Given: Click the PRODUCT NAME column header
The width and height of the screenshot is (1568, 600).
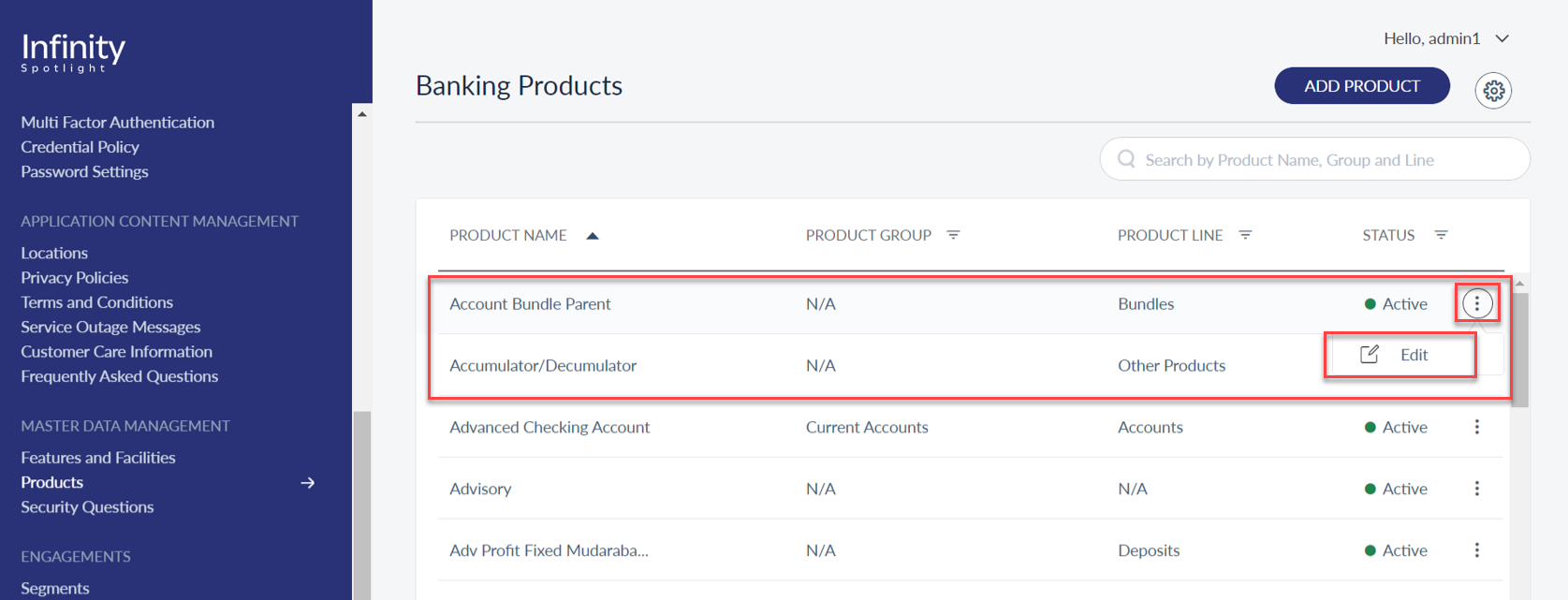Looking at the screenshot, I should pos(508,235).
